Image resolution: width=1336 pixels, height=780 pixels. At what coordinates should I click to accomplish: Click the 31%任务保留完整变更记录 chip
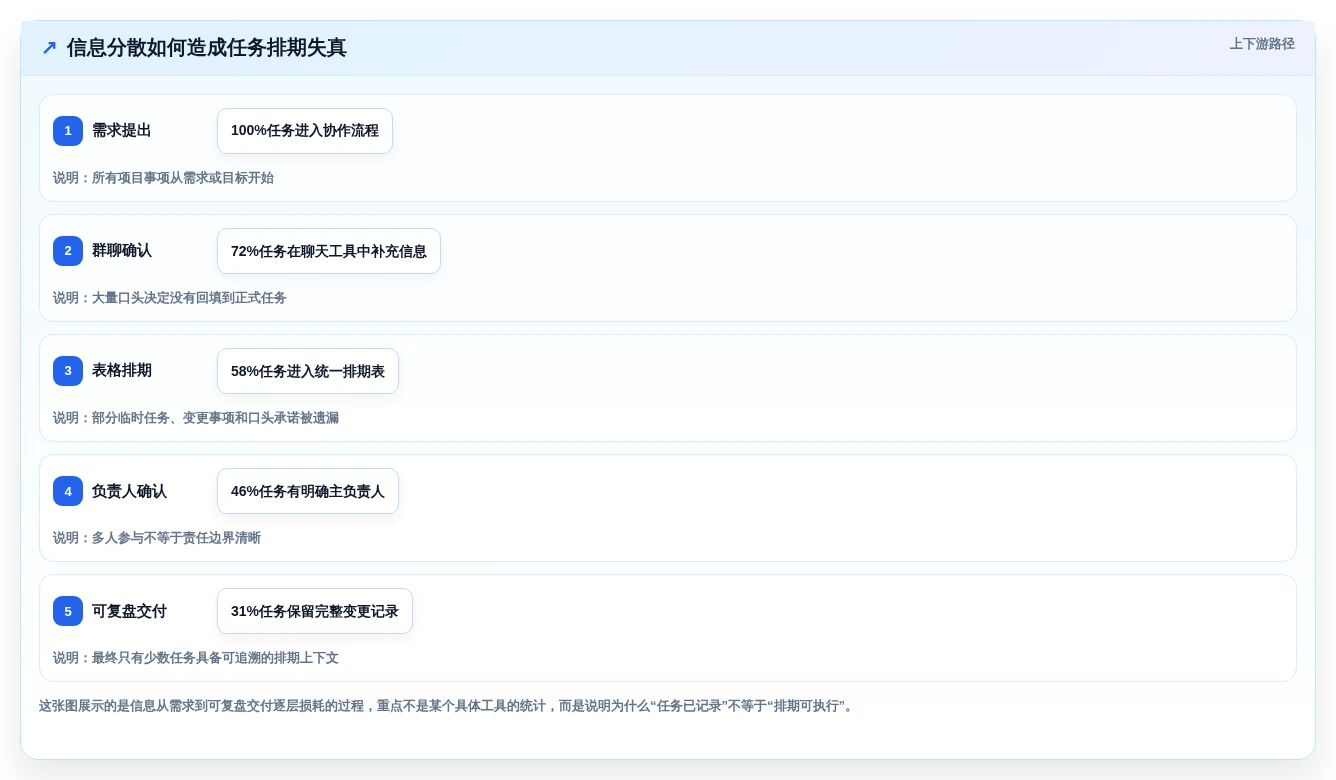(315, 611)
